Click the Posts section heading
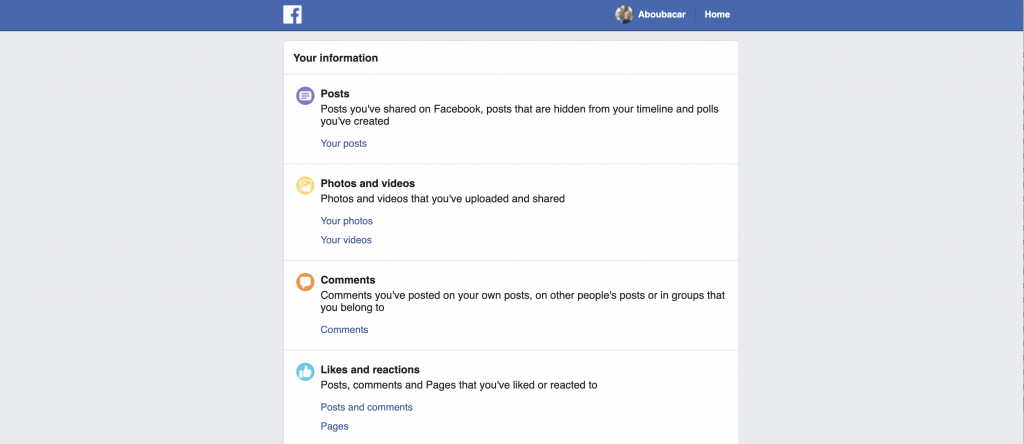1024x444 pixels. [x=335, y=94]
